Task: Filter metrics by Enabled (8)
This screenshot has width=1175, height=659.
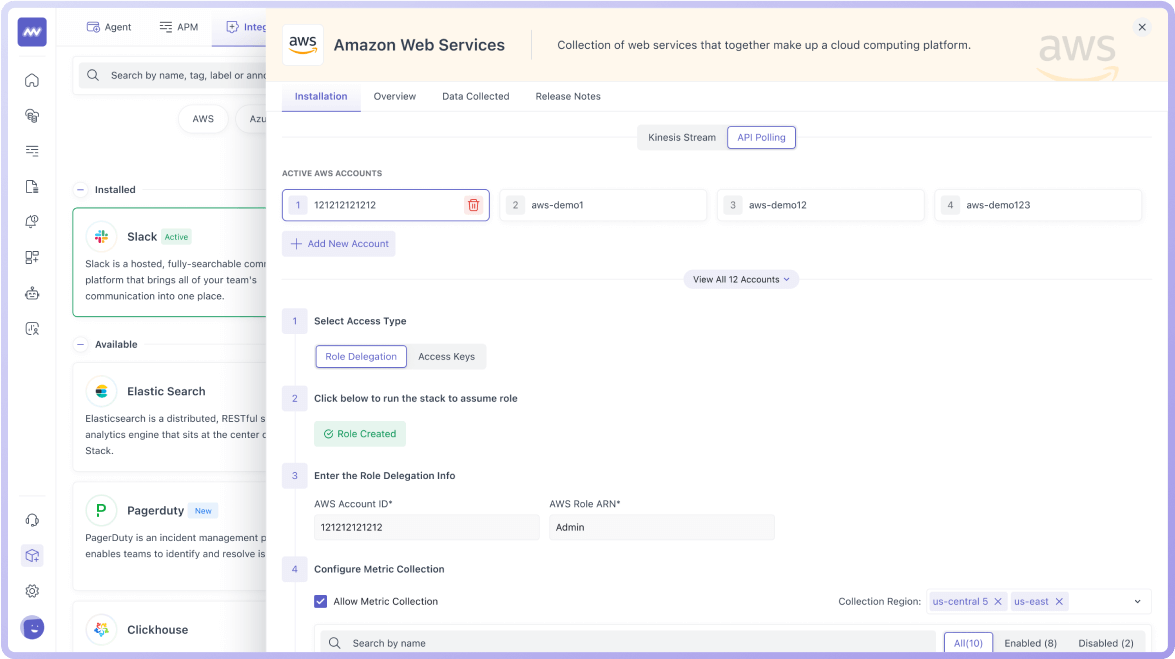Action: [1030, 643]
